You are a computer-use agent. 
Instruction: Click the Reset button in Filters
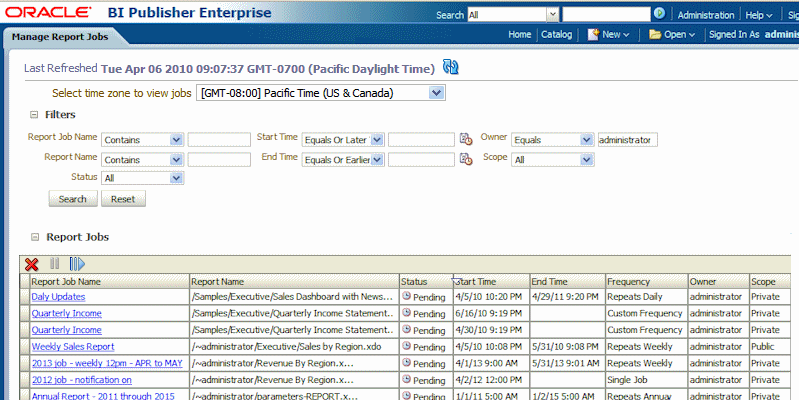click(123, 199)
